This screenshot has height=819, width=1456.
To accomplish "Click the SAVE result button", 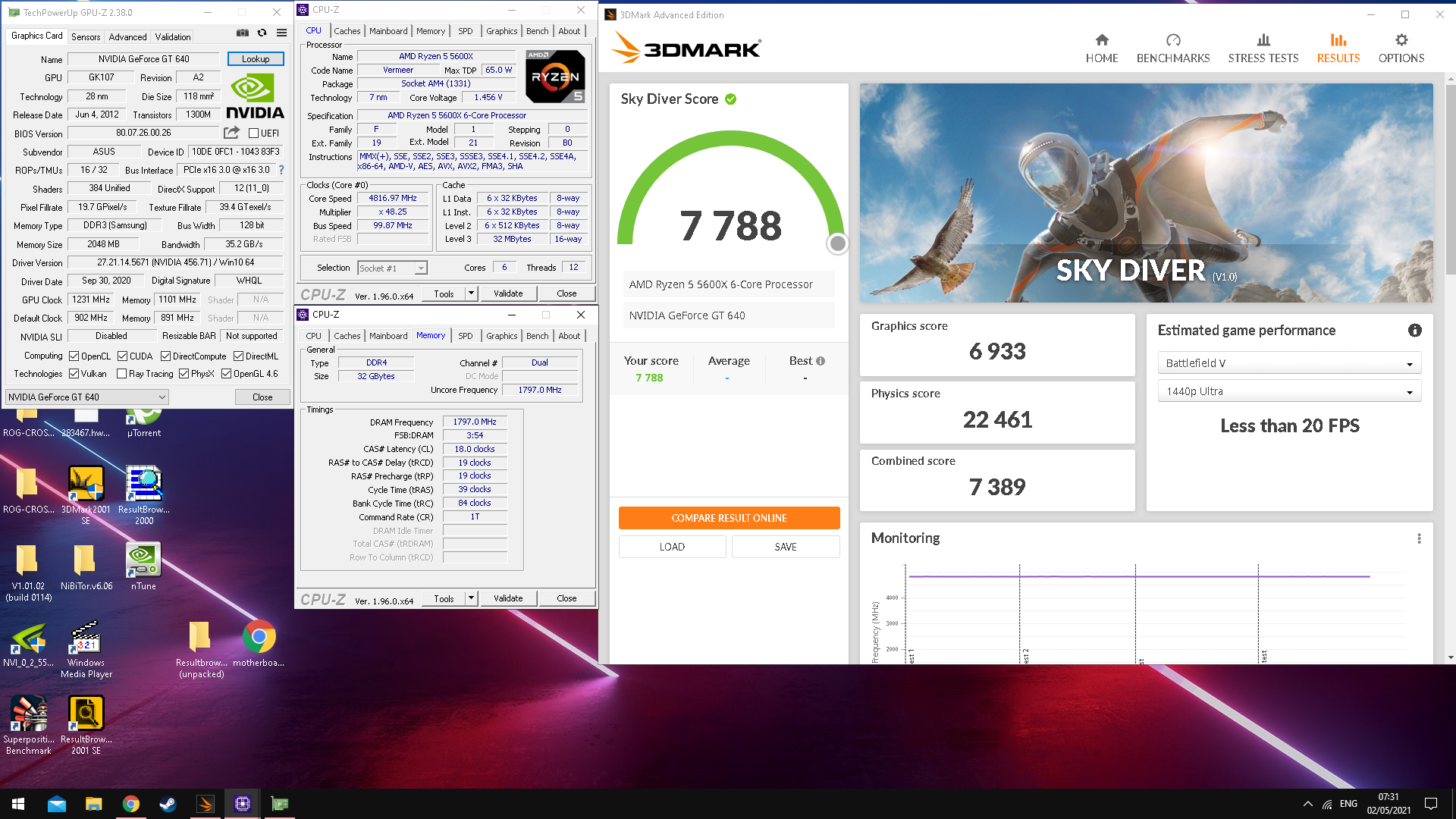I will click(786, 547).
